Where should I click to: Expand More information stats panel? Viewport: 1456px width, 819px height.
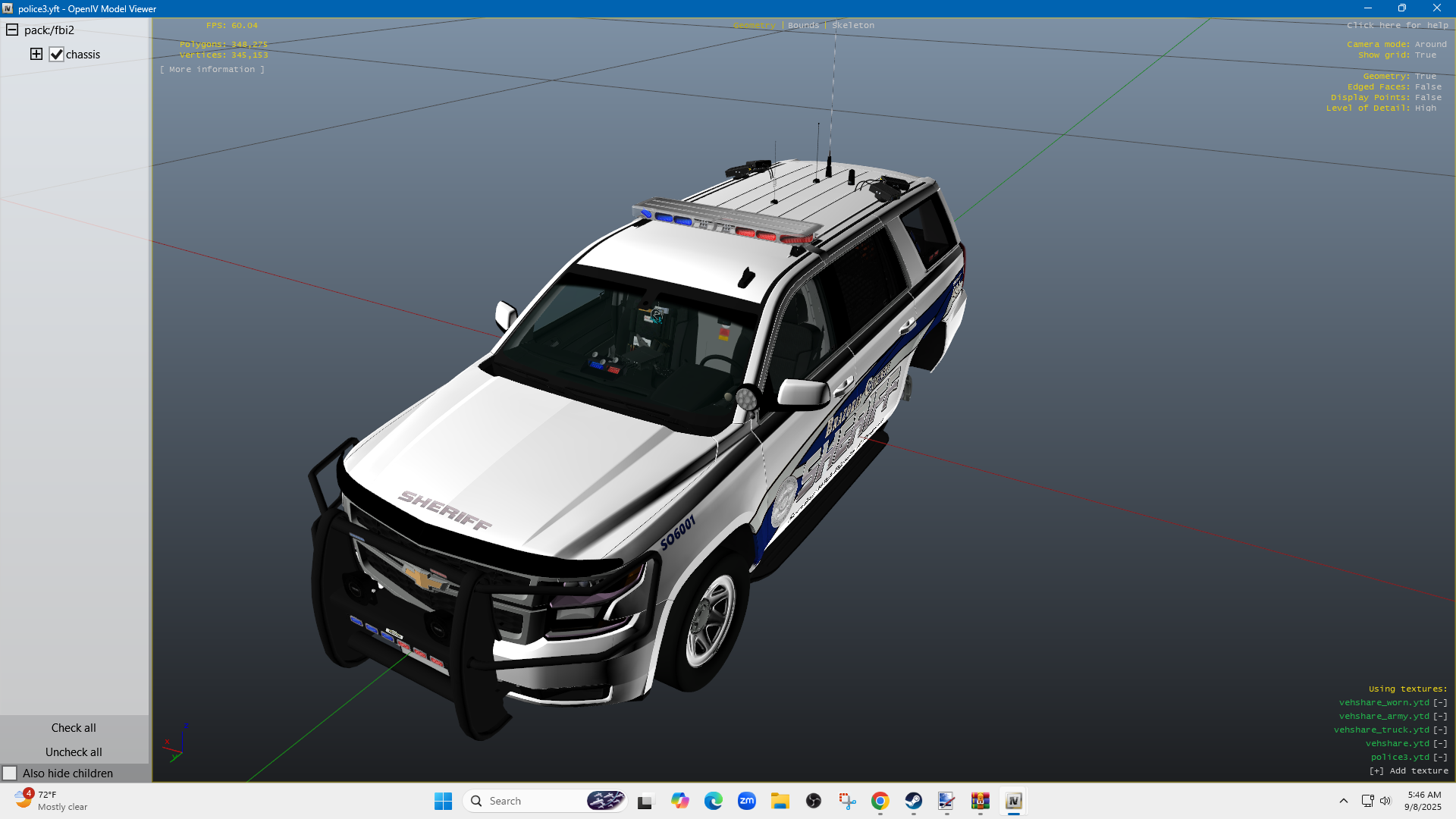212,69
